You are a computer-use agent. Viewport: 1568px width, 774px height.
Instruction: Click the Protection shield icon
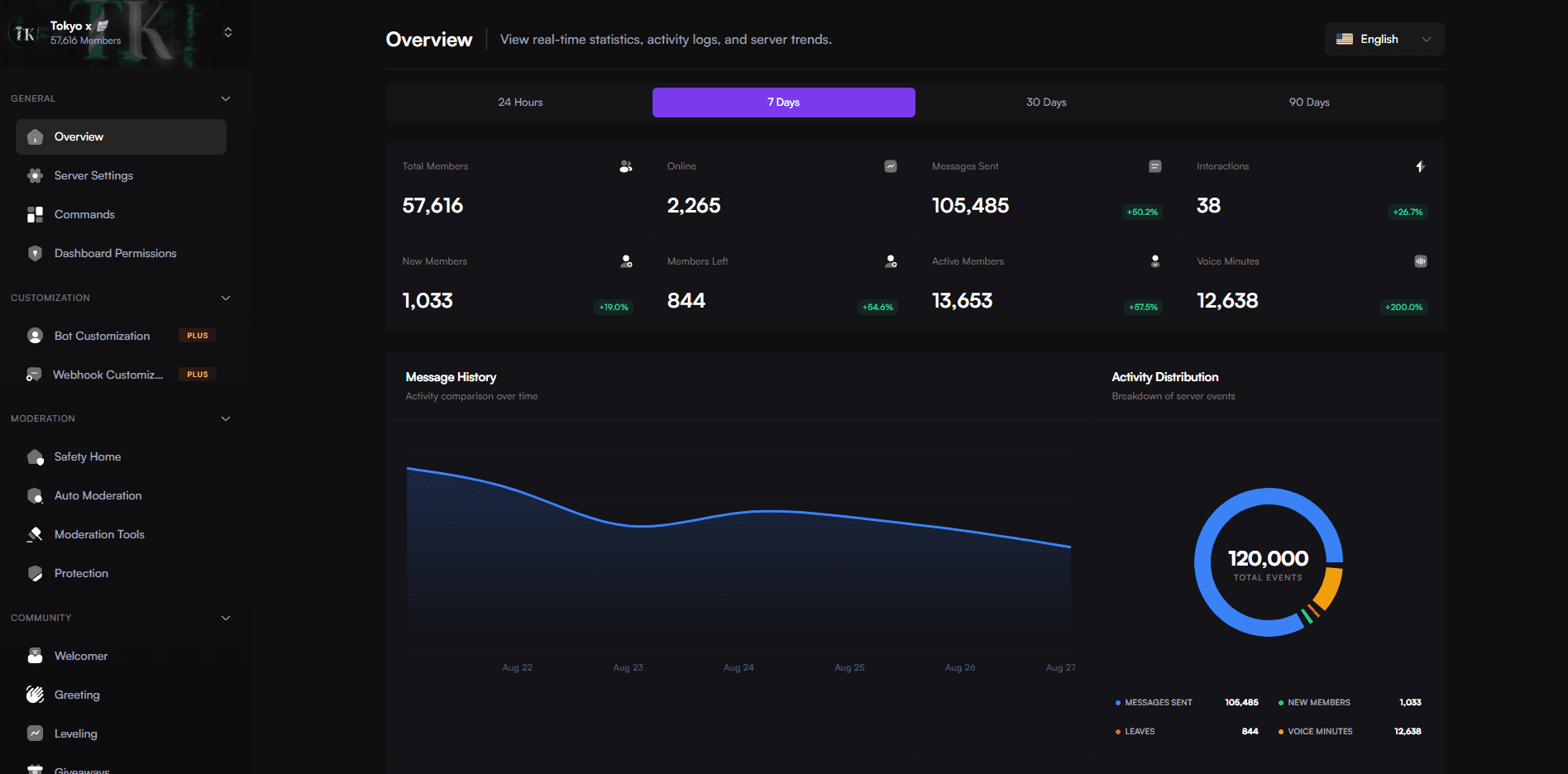pos(35,574)
